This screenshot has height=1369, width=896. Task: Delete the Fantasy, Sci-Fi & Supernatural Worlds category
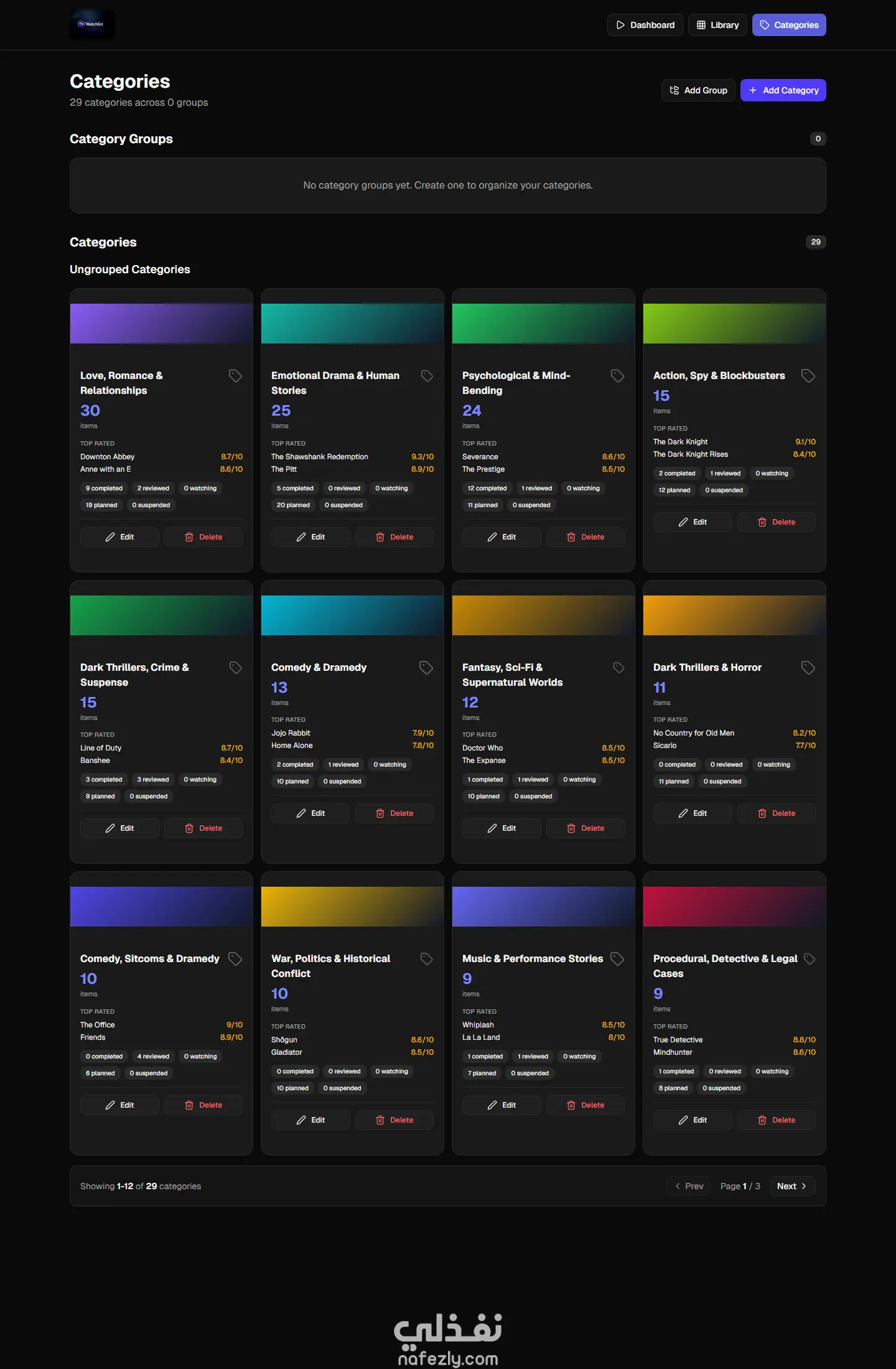click(x=585, y=828)
